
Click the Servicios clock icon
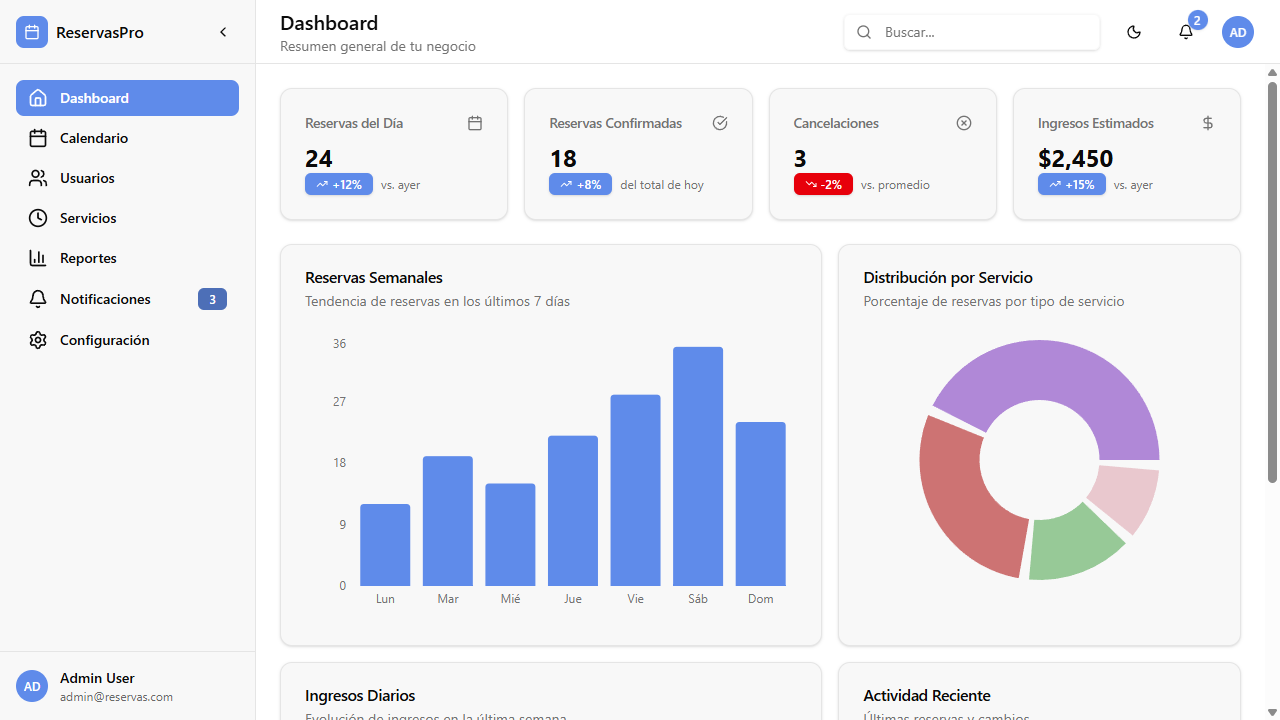tap(38, 218)
